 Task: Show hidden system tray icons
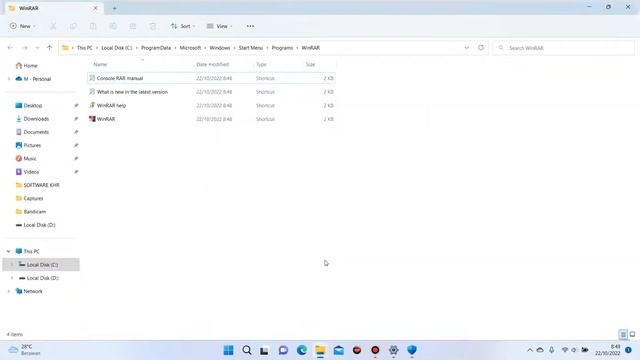pos(530,350)
